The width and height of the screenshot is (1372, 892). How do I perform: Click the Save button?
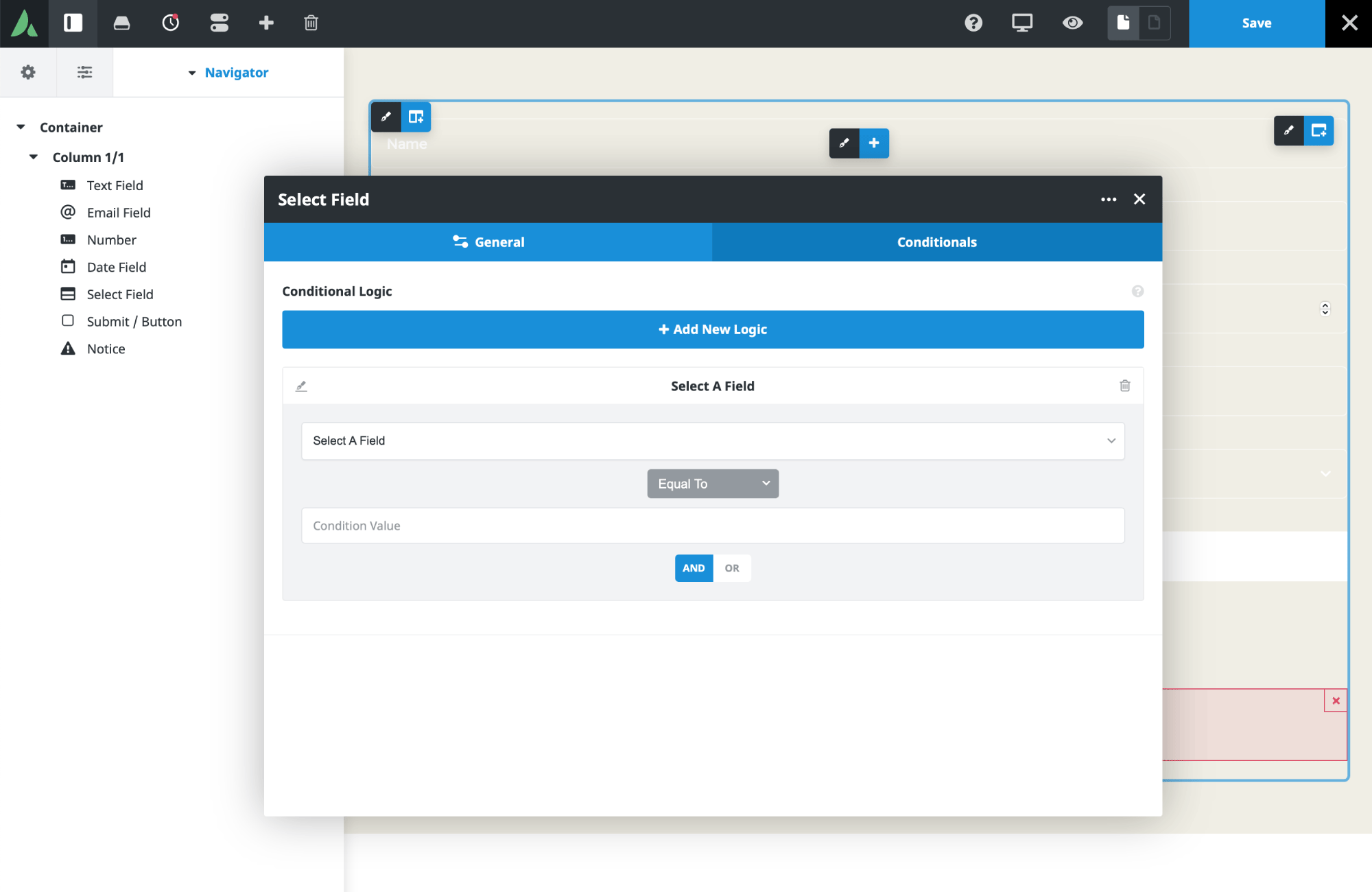point(1256,23)
